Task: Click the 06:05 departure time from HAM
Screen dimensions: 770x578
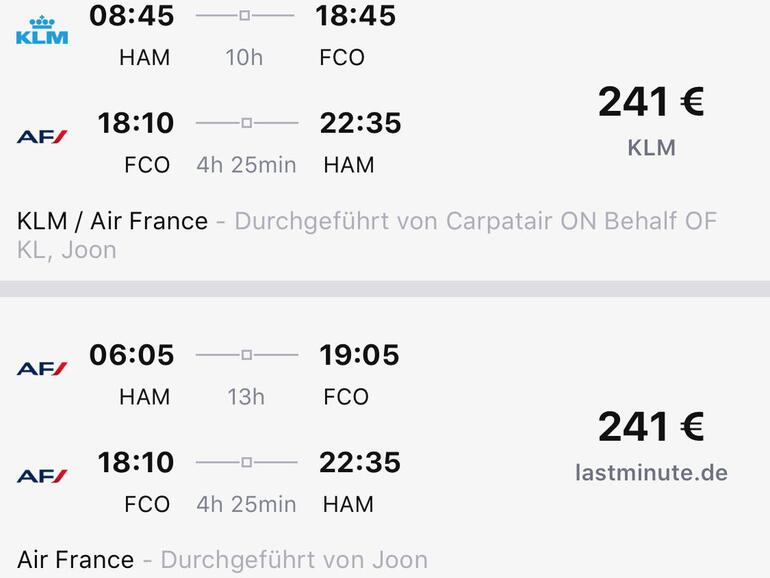Action: point(131,355)
